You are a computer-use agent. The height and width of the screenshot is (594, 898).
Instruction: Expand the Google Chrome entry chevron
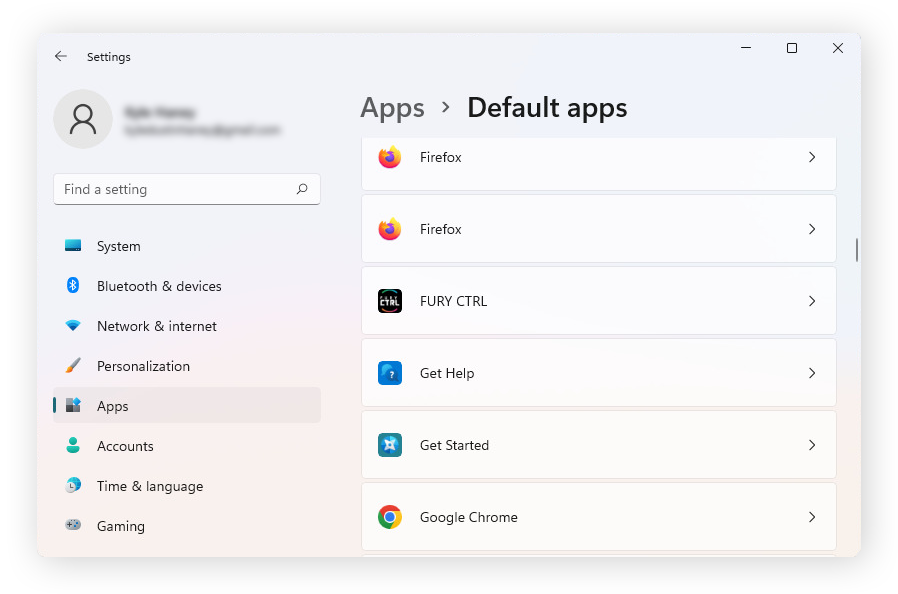[x=812, y=517]
